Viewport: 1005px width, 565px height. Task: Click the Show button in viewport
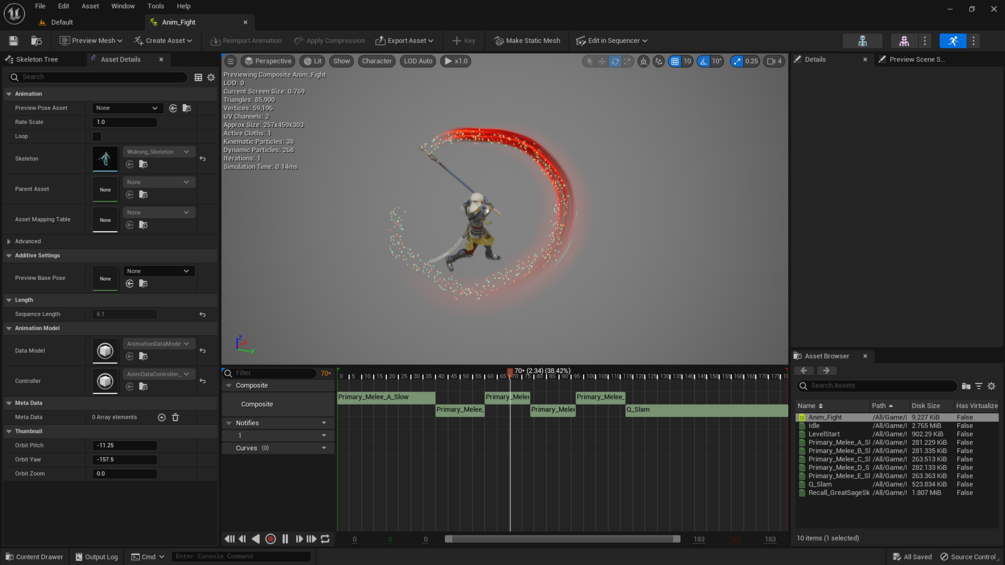coord(342,61)
